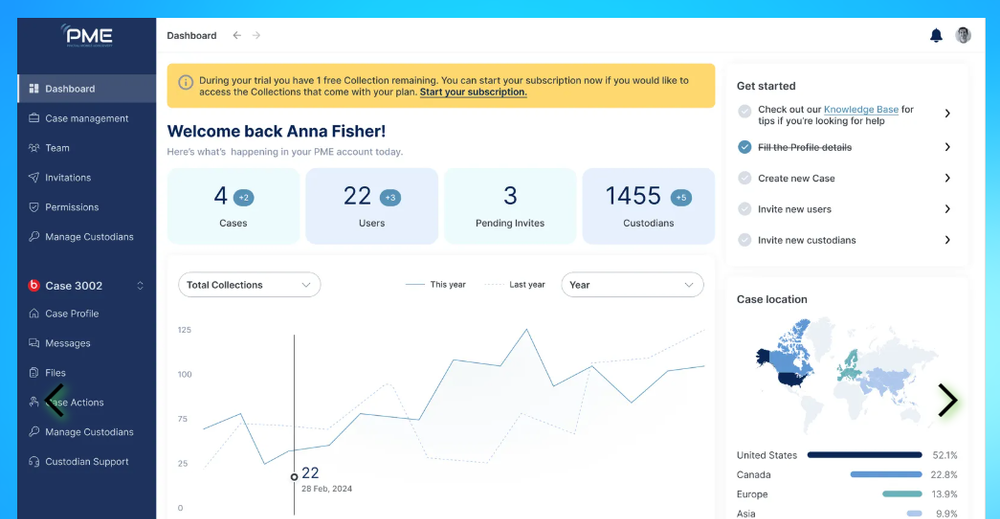The image size is (1000, 519).
Task: Click the Welcome back Anna Fisher heading
Action: (276, 131)
